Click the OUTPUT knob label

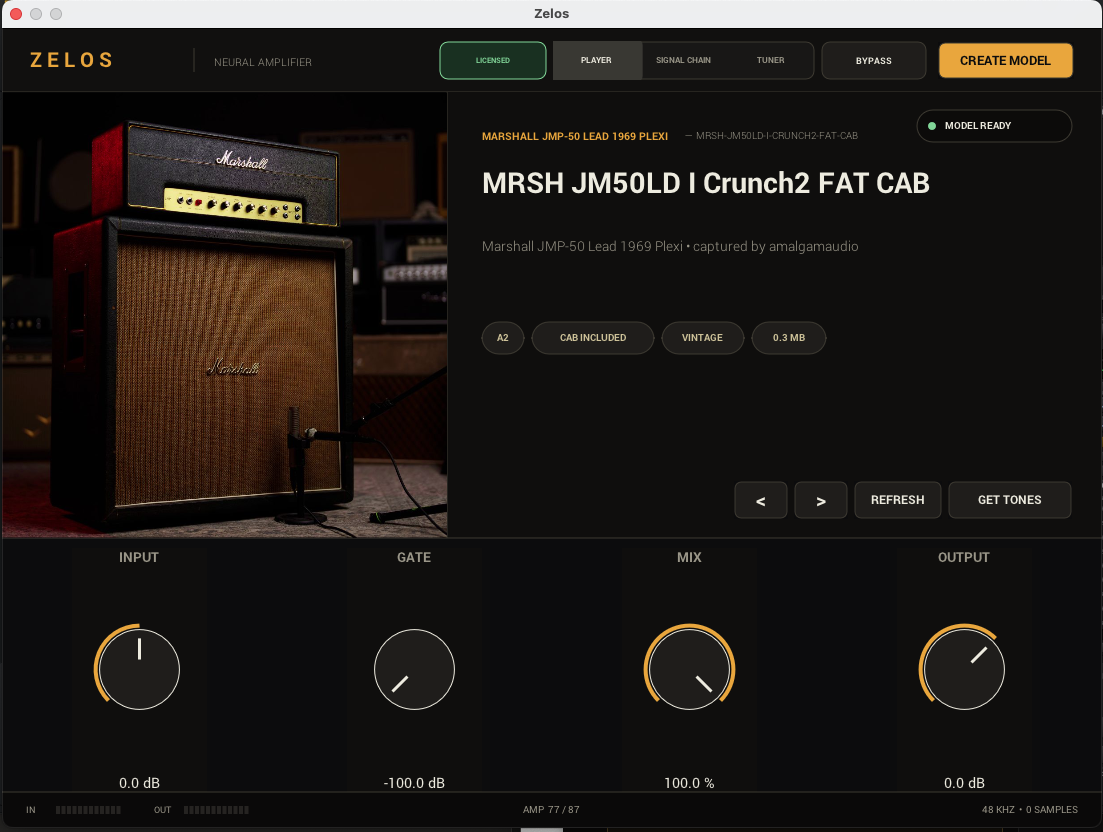click(964, 557)
